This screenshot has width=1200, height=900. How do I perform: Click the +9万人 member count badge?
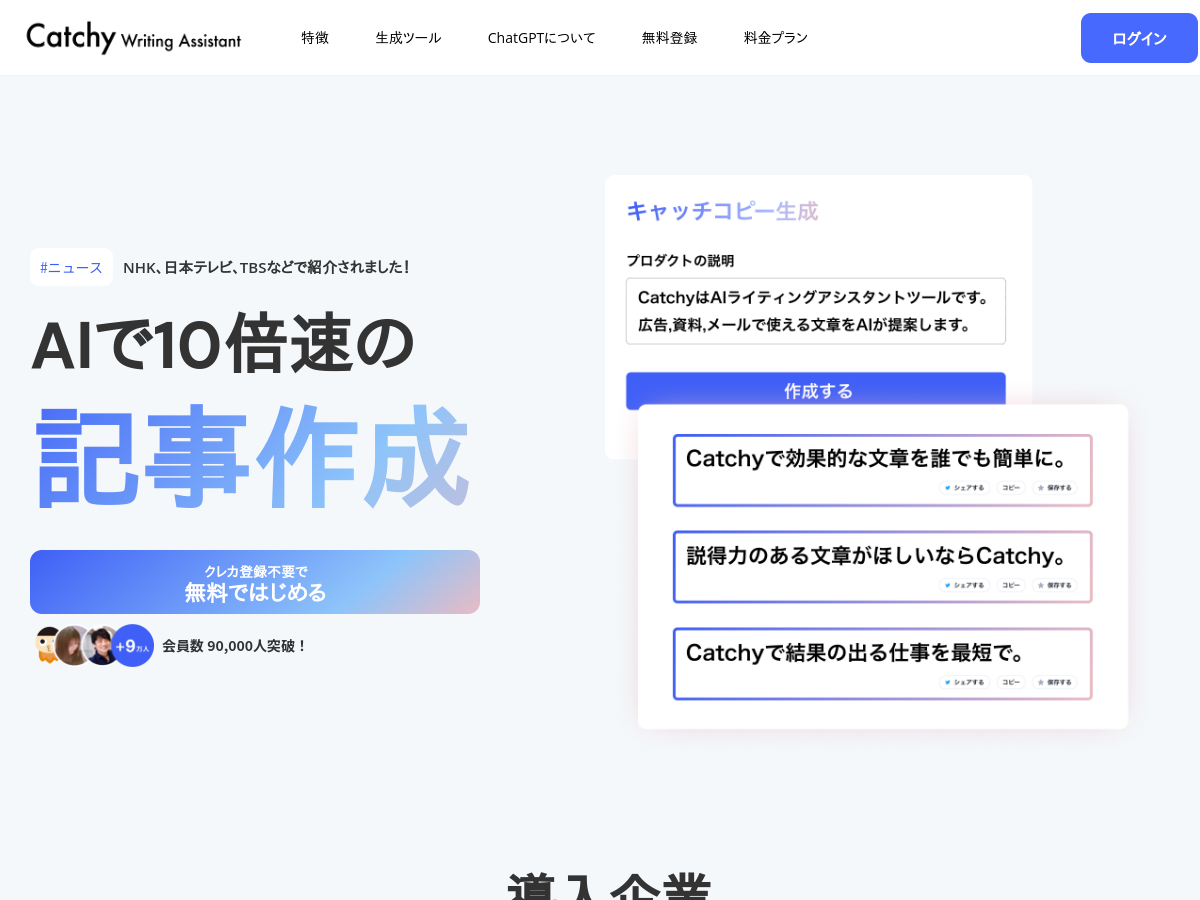(x=132, y=646)
